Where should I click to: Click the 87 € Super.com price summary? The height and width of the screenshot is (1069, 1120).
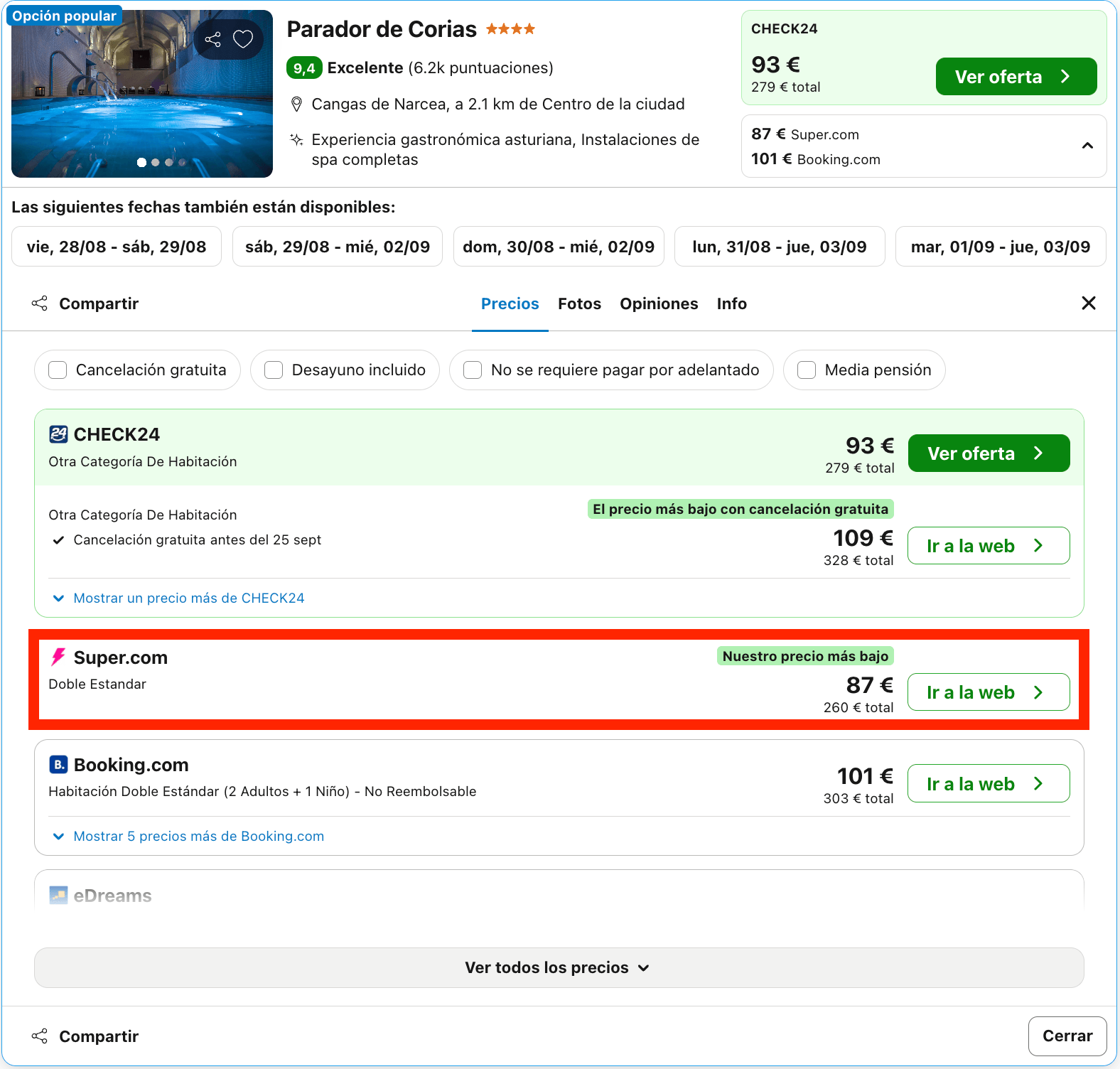tap(805, 134)
